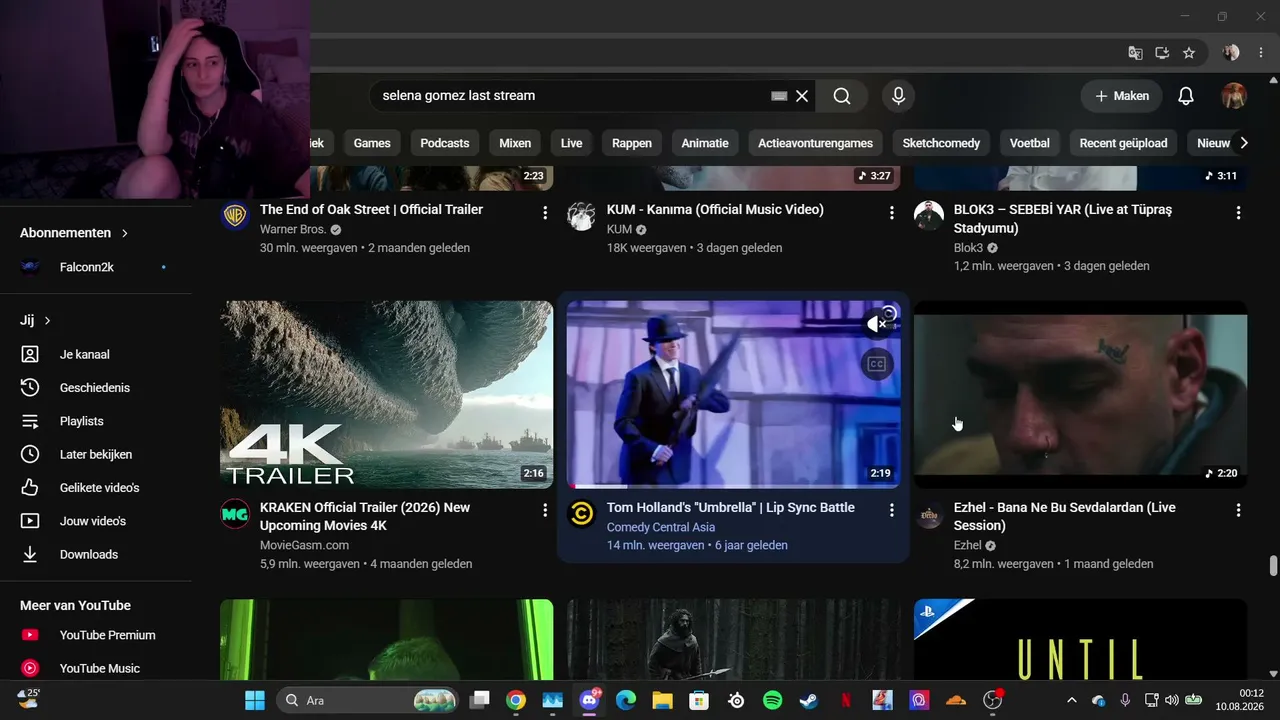The image size is (1280, 720).
Task: Clear the search box with the X icon
Action: click(x=802, y=96)
